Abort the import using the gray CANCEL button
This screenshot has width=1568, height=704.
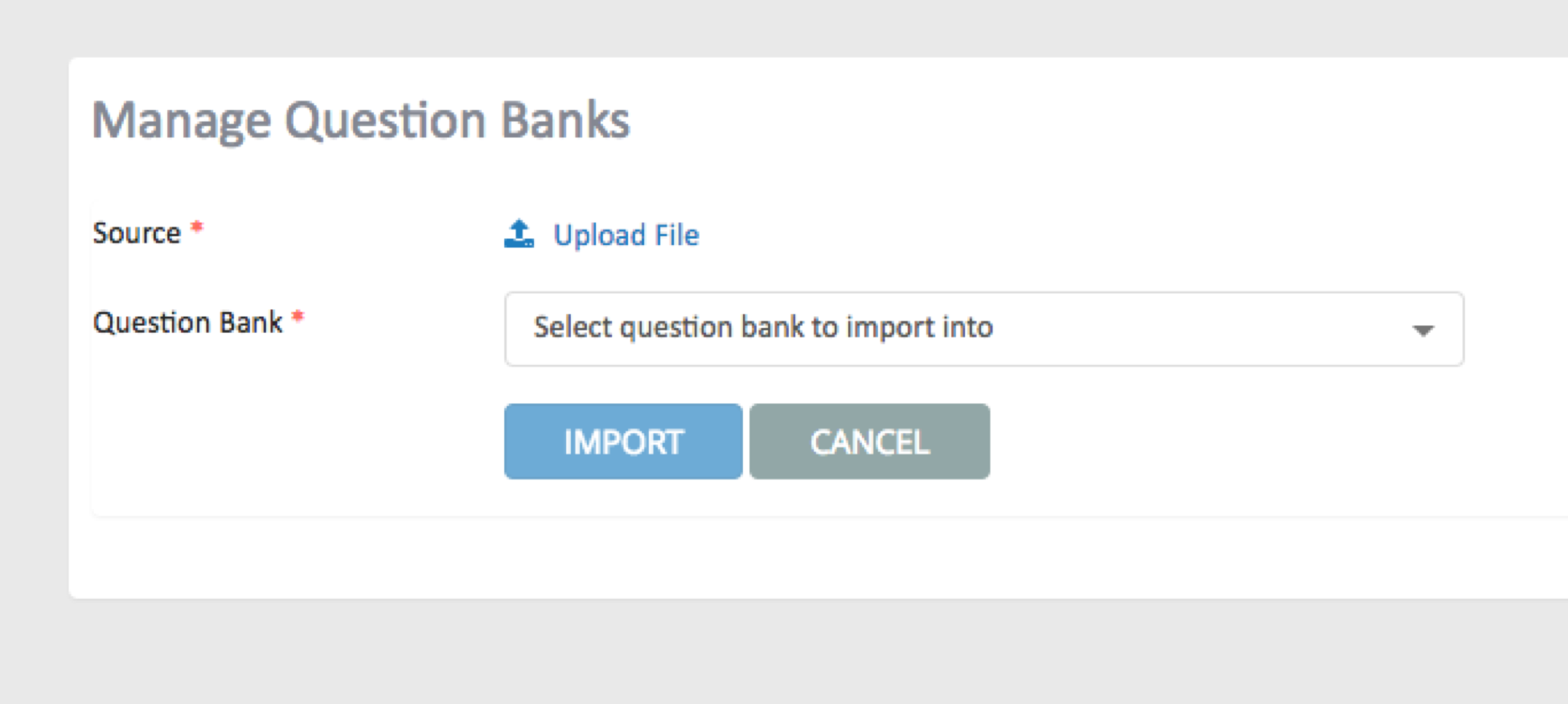(x=869, y=441)
